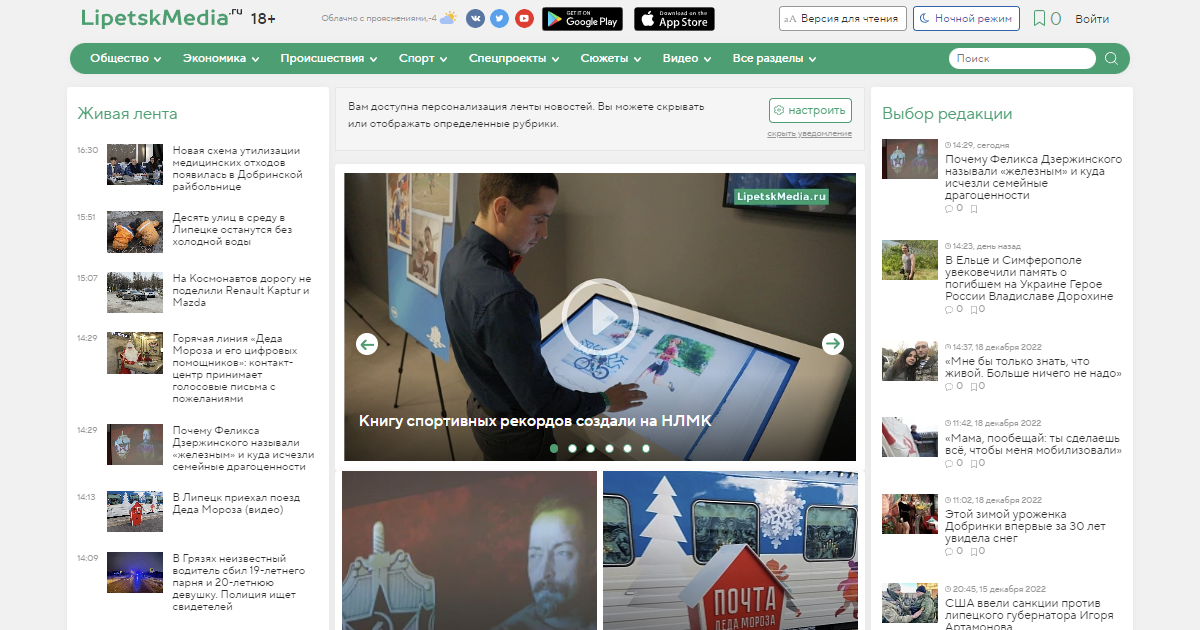Click thumbnail of Дед Мороз train news
Screen dimensions: 1200x630
tap(135, 511)
